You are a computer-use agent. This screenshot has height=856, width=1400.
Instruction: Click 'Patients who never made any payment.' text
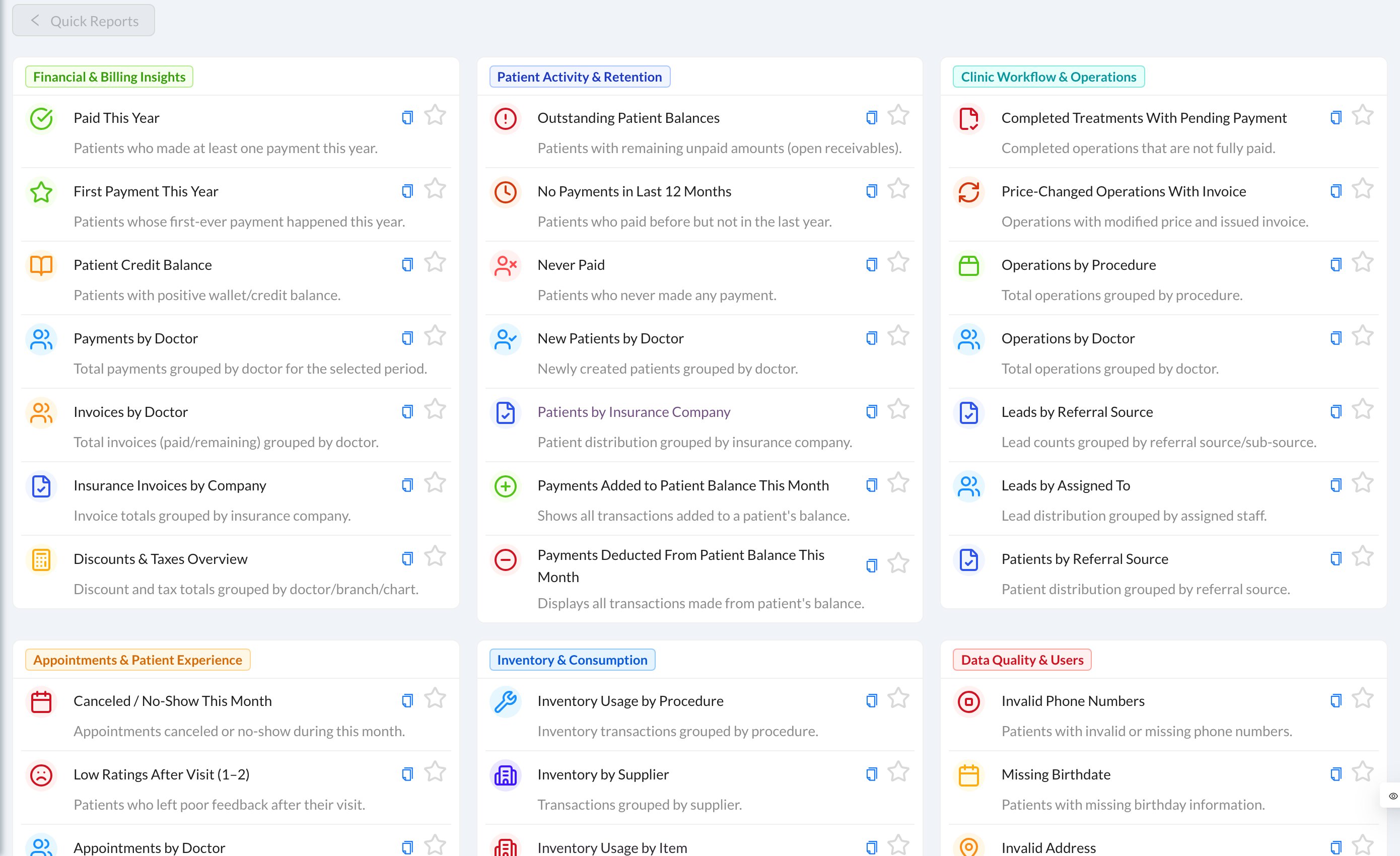click(657, 296)
